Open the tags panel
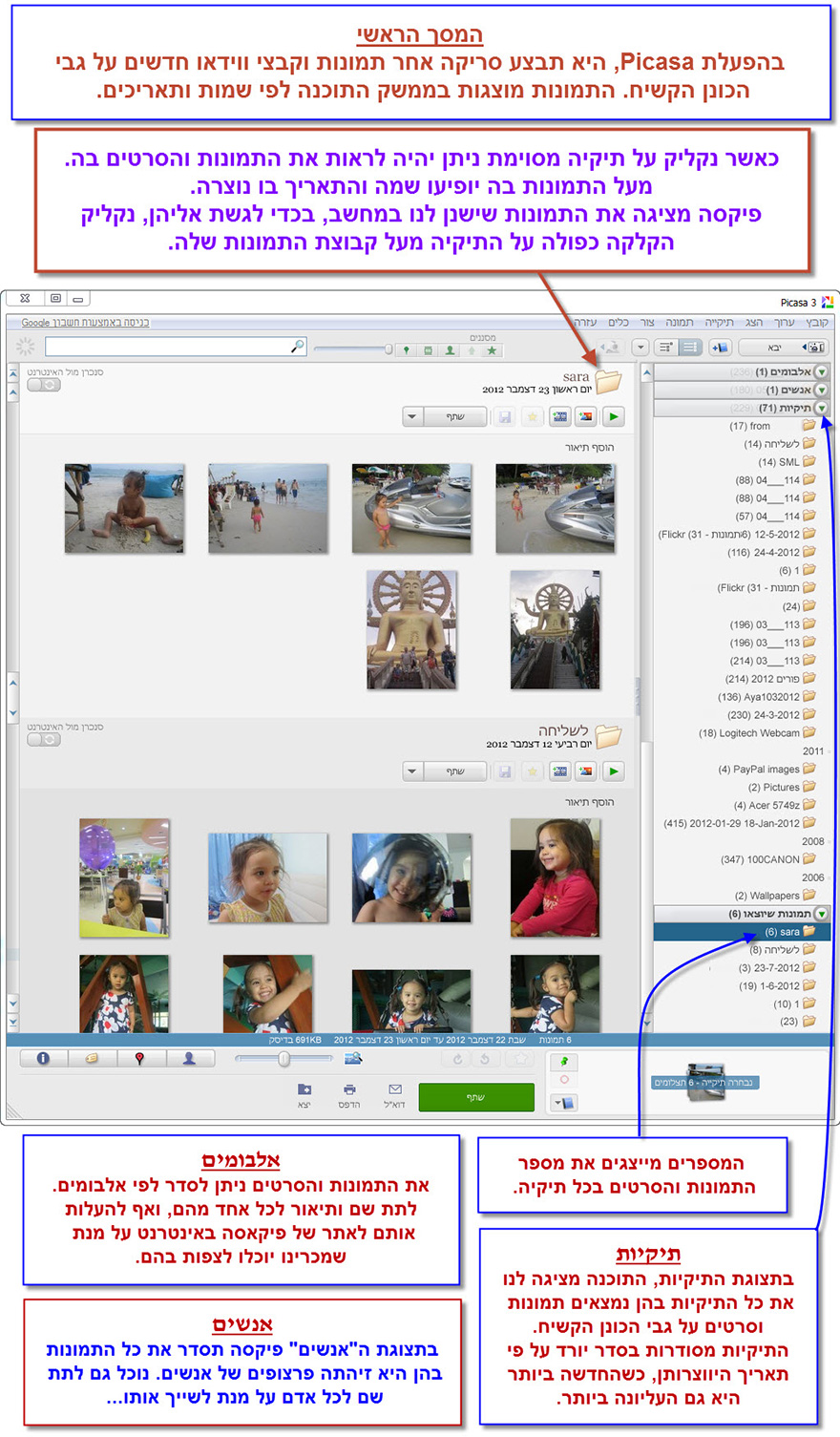The image size is (840, 1437). coord(91,1058)
